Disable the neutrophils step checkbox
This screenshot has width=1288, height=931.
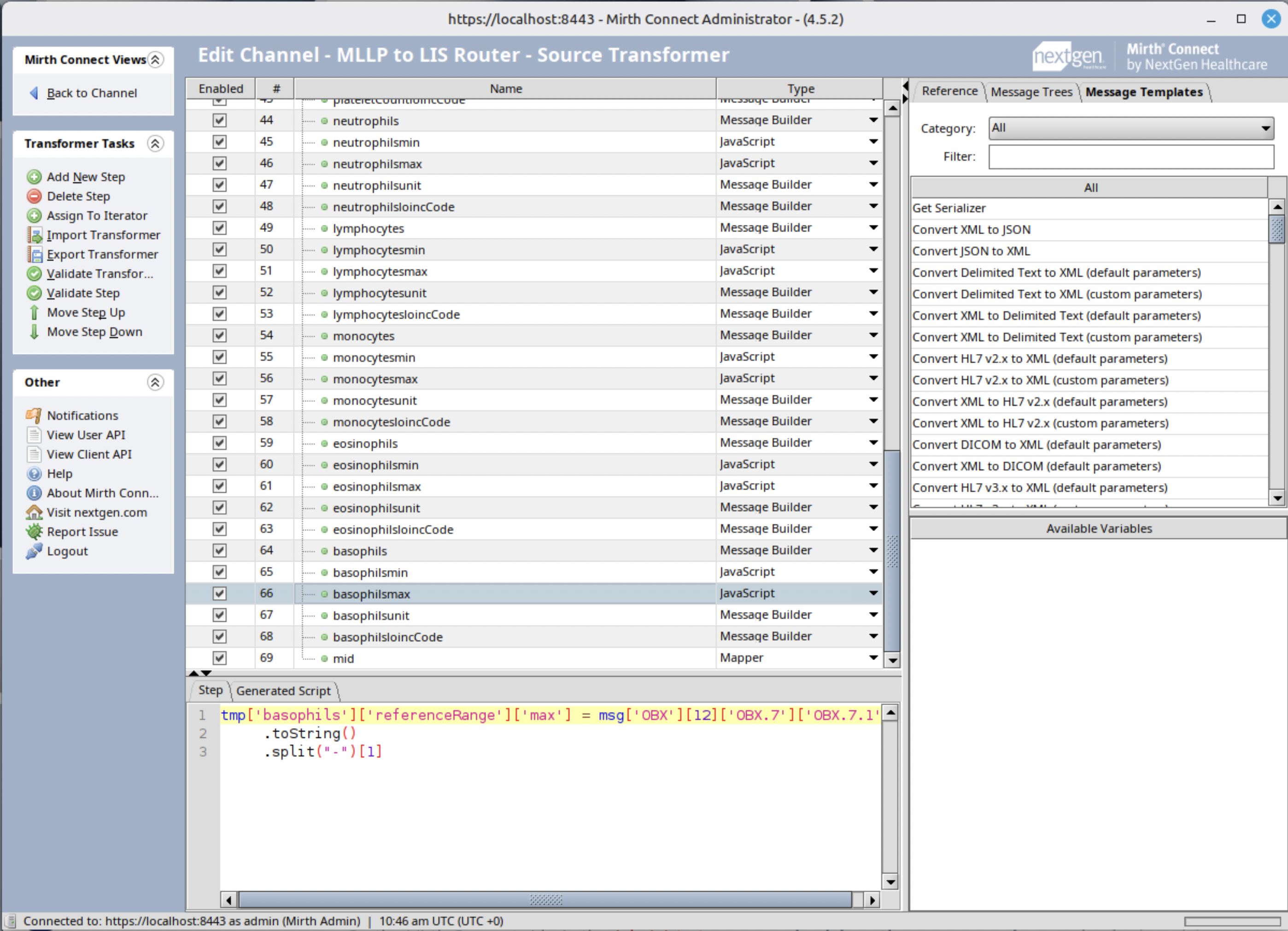pyautogui.click(x=219, y=120)
